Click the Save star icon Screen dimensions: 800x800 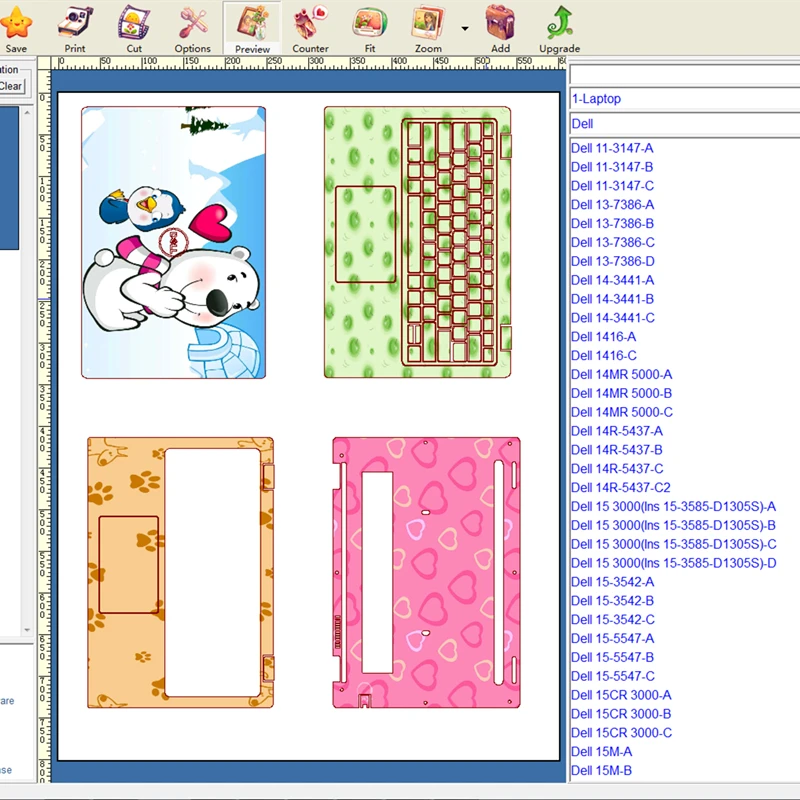point(15,22)
